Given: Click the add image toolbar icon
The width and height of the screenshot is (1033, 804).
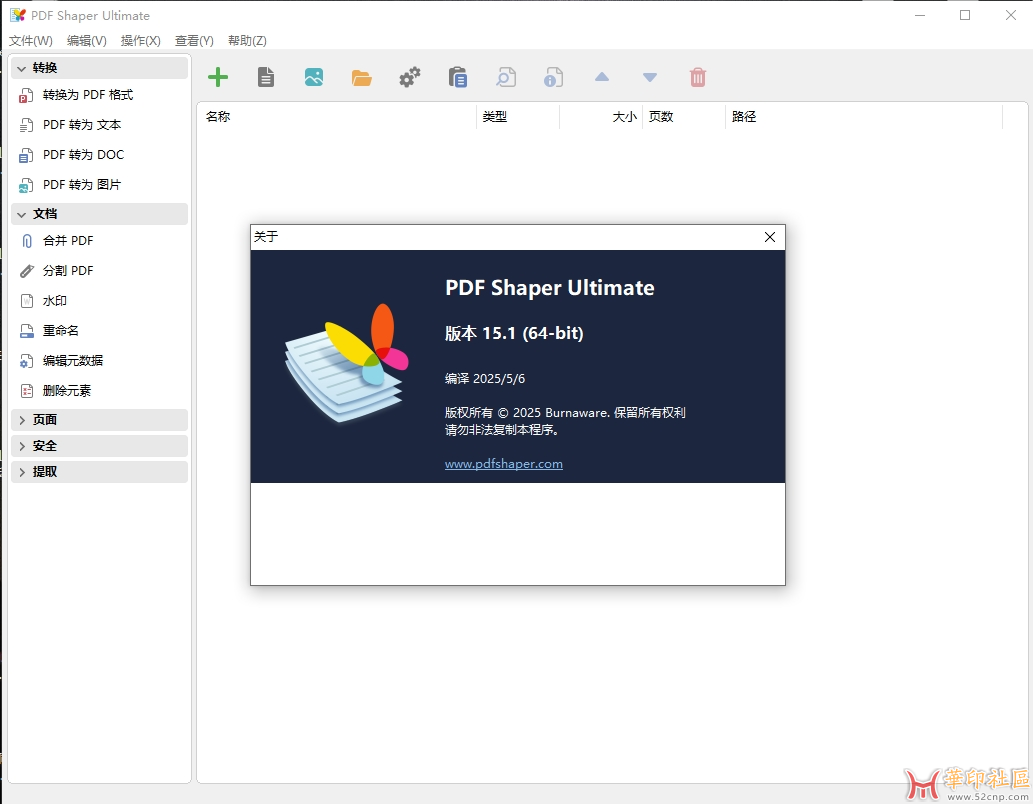Looking at the screenshot, I should tap(314, 77).
